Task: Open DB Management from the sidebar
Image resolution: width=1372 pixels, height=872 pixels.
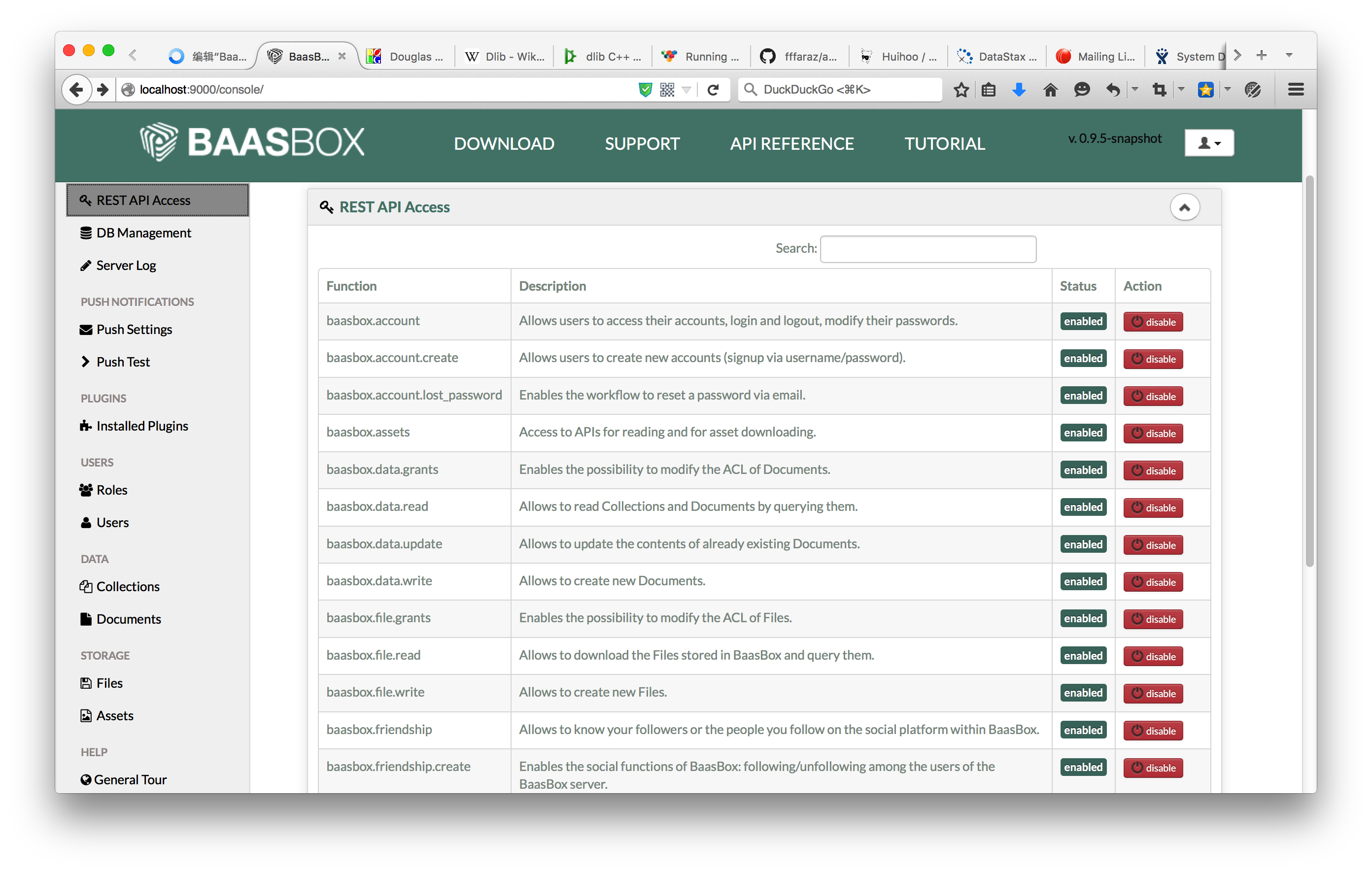Action: [143, 233]
